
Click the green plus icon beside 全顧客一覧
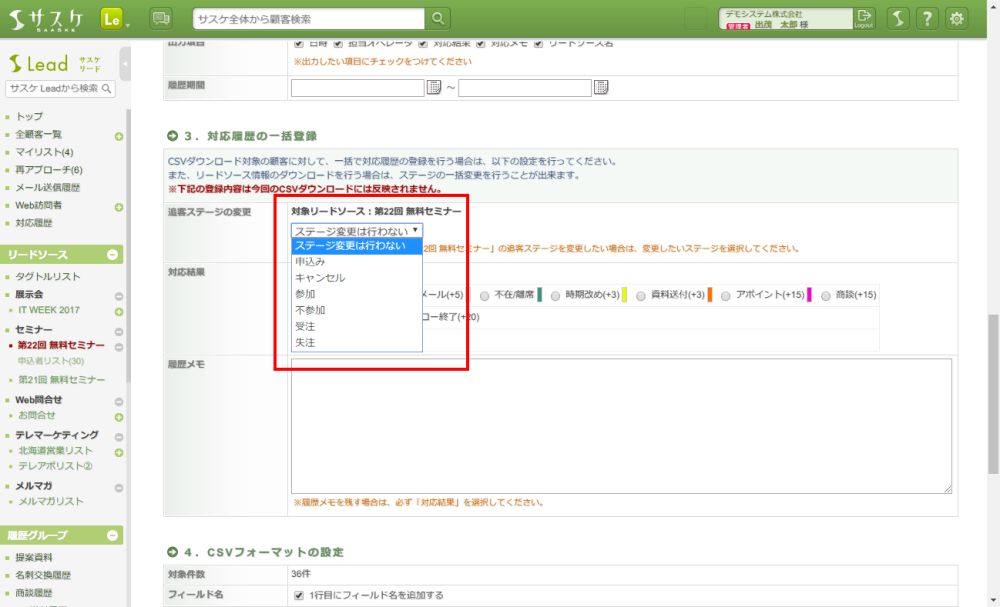click(119, 136)
